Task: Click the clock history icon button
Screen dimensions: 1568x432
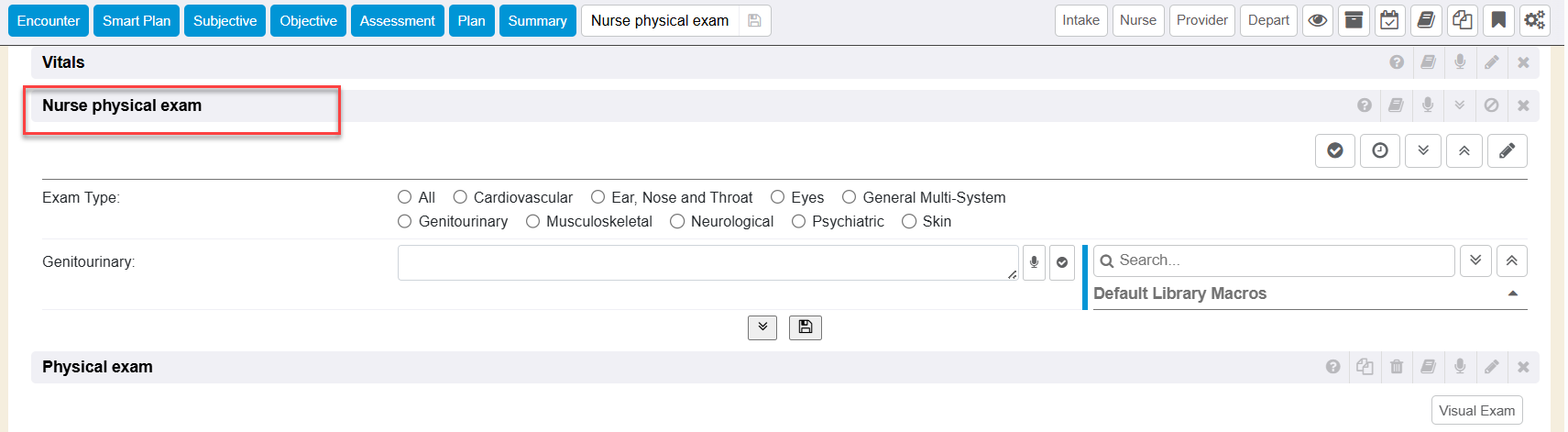Action: 1379,150
